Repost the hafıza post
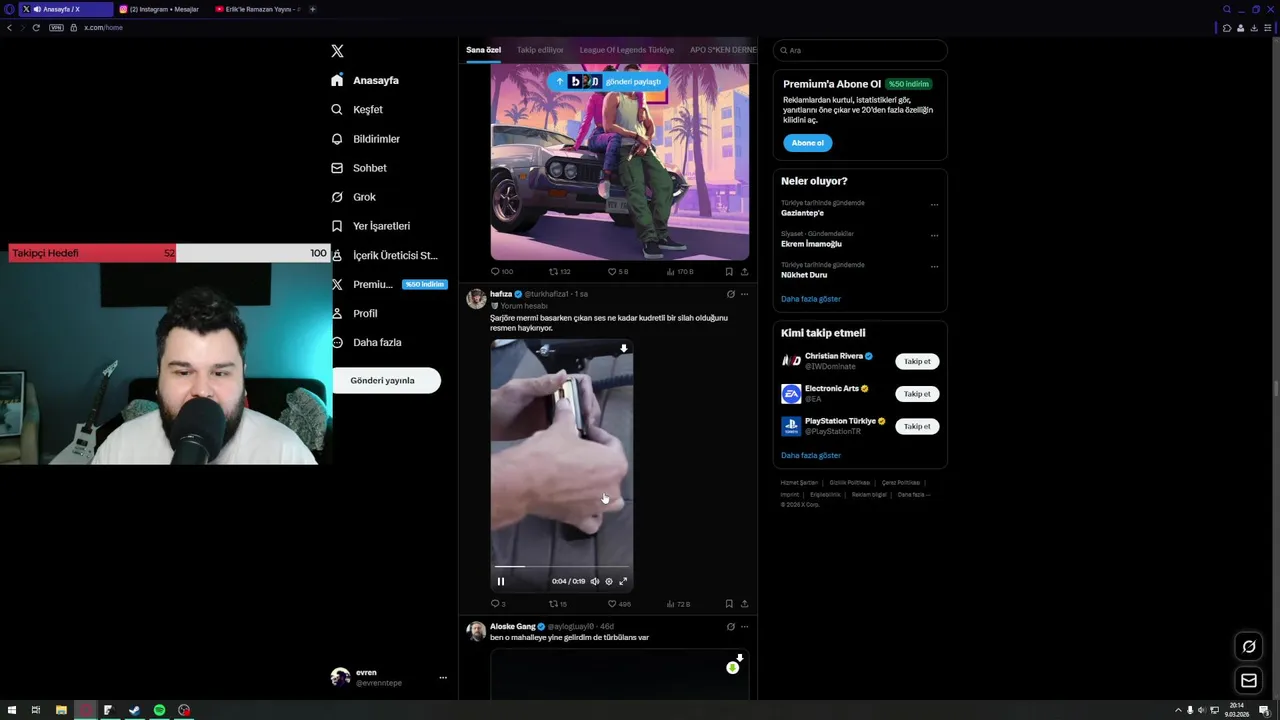Image resolution: width=1280 pixels, height=720 pixels. tap(558, 604)
